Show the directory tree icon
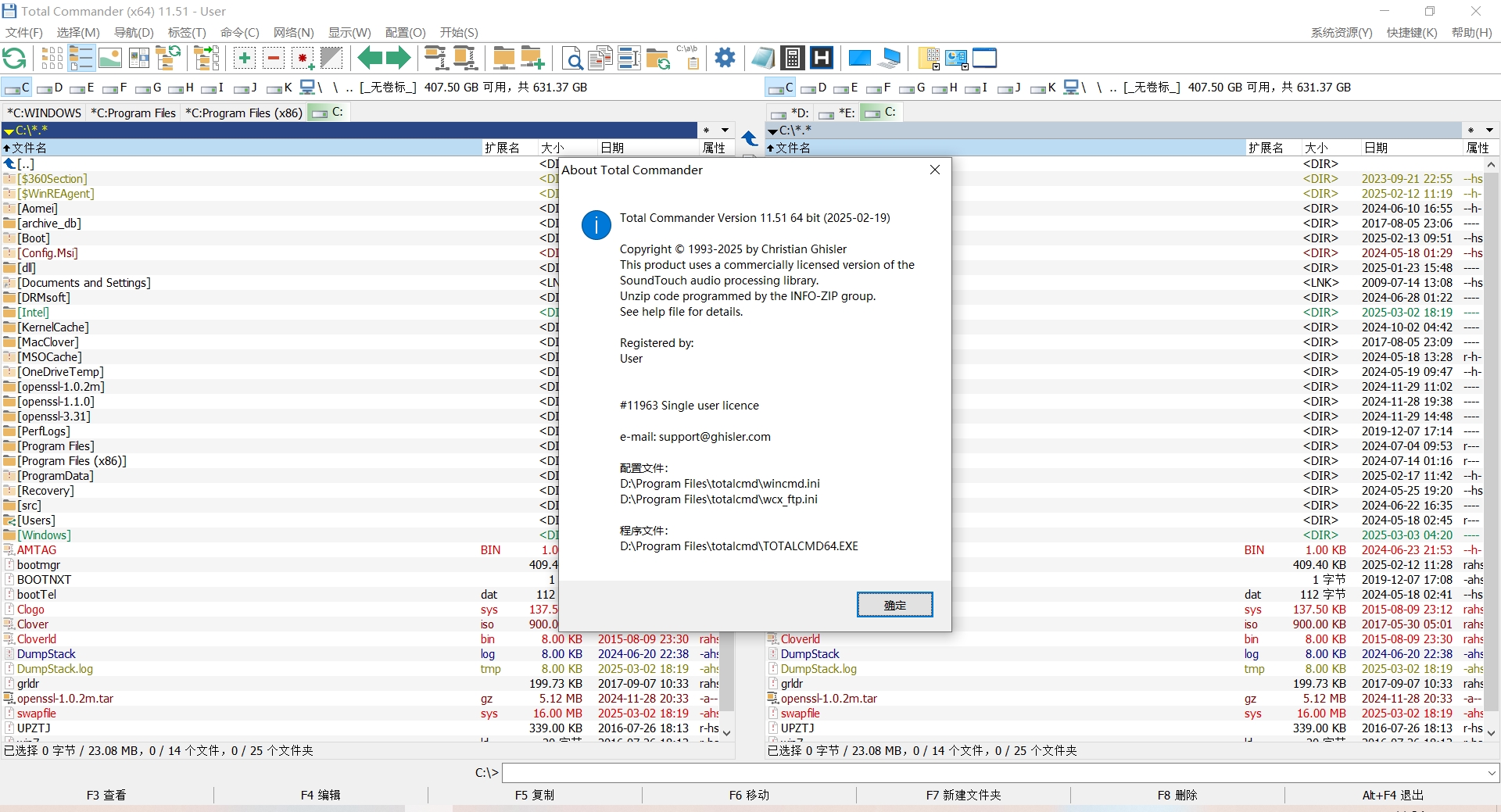The image size is (1501, 812). [168, 58]
